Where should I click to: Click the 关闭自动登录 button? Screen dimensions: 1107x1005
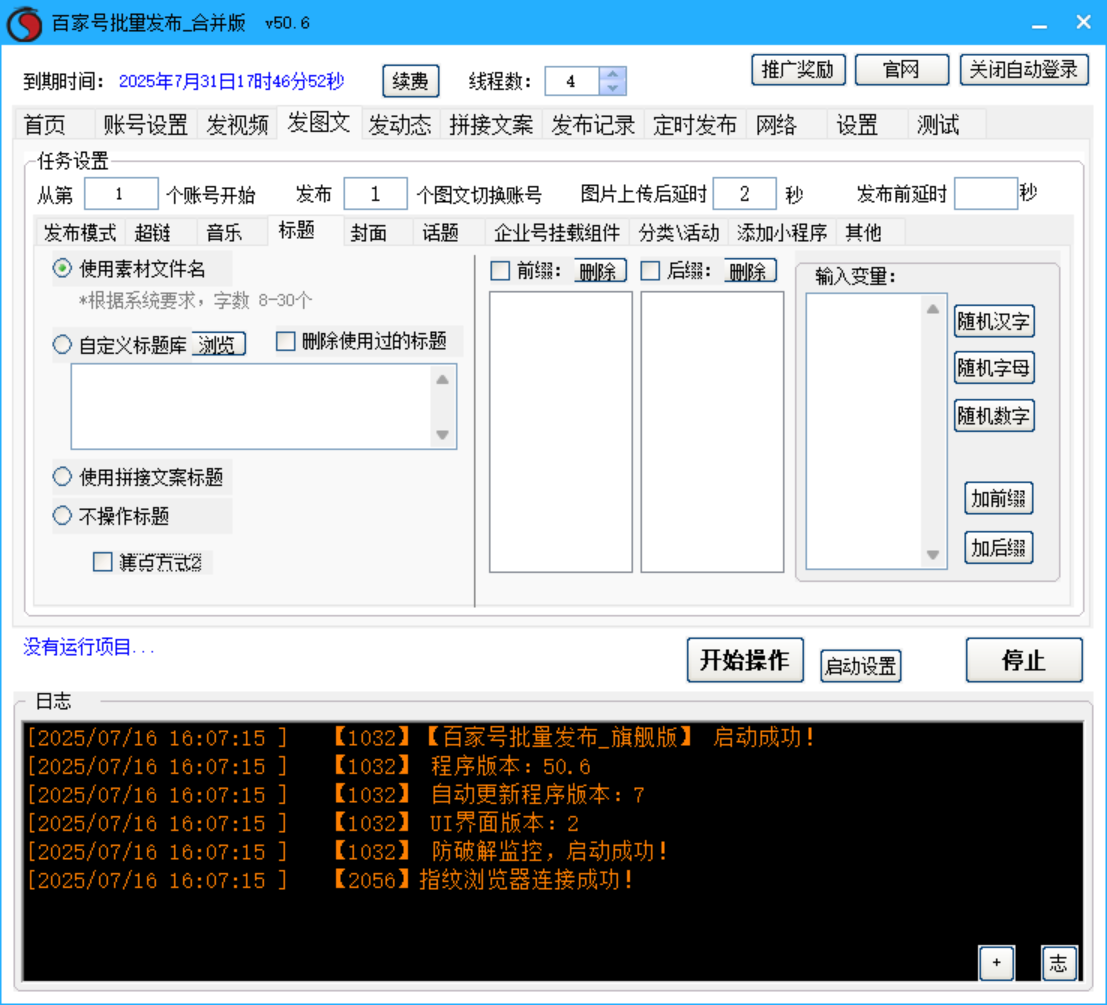pos(1024,70)
